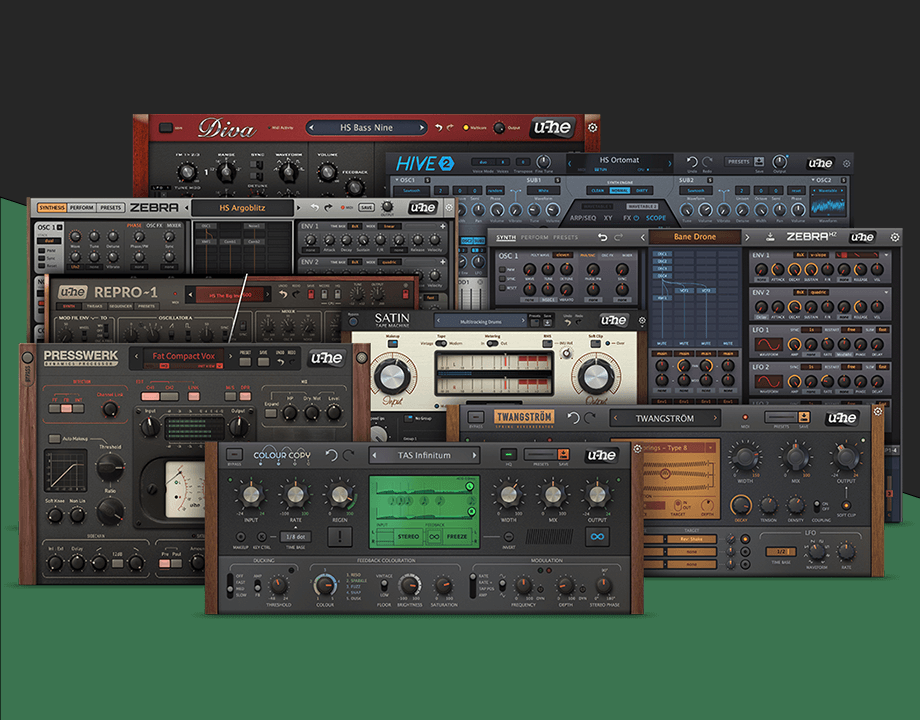The image size is (920, 720).
Task: Click the exclamation mark button in Colour Copy
Action: [340, 536]
